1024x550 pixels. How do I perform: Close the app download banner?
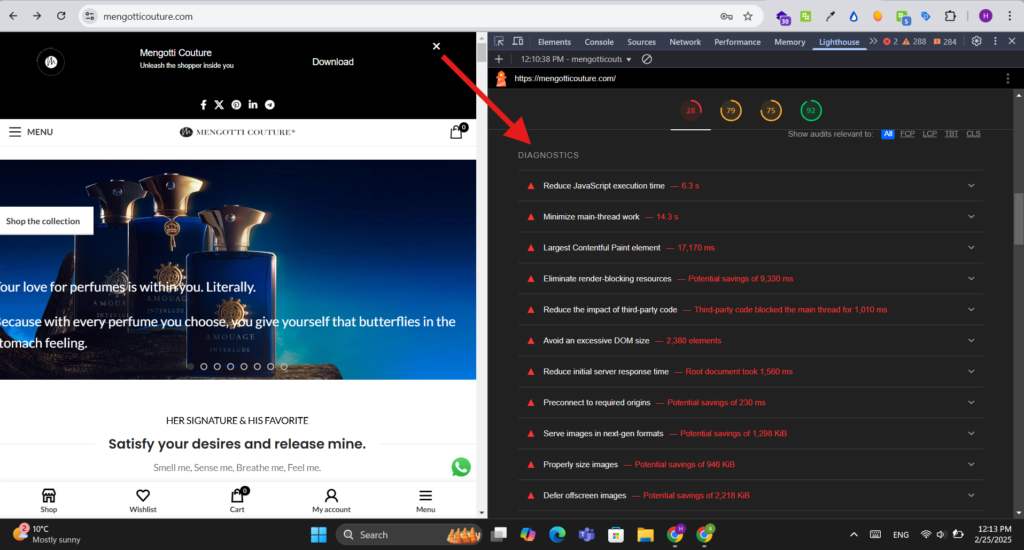click(x=436, y=46)
